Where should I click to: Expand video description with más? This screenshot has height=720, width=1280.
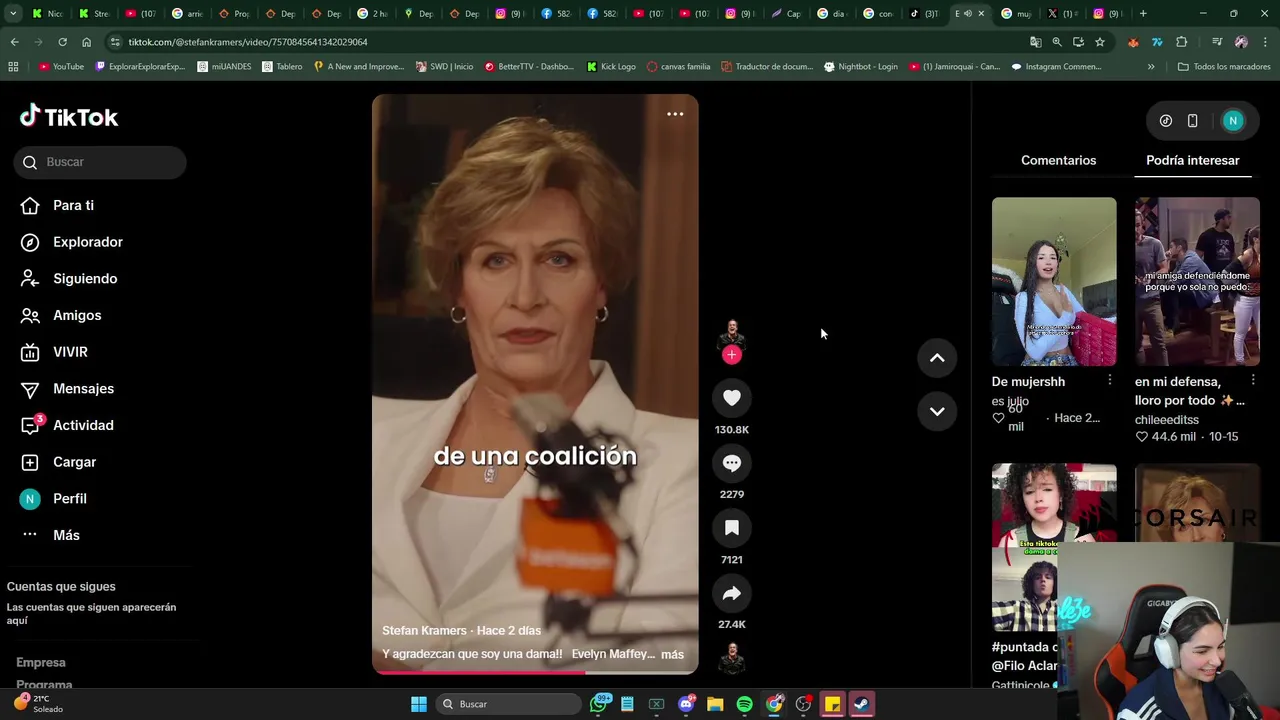click(x=672, y=654)
